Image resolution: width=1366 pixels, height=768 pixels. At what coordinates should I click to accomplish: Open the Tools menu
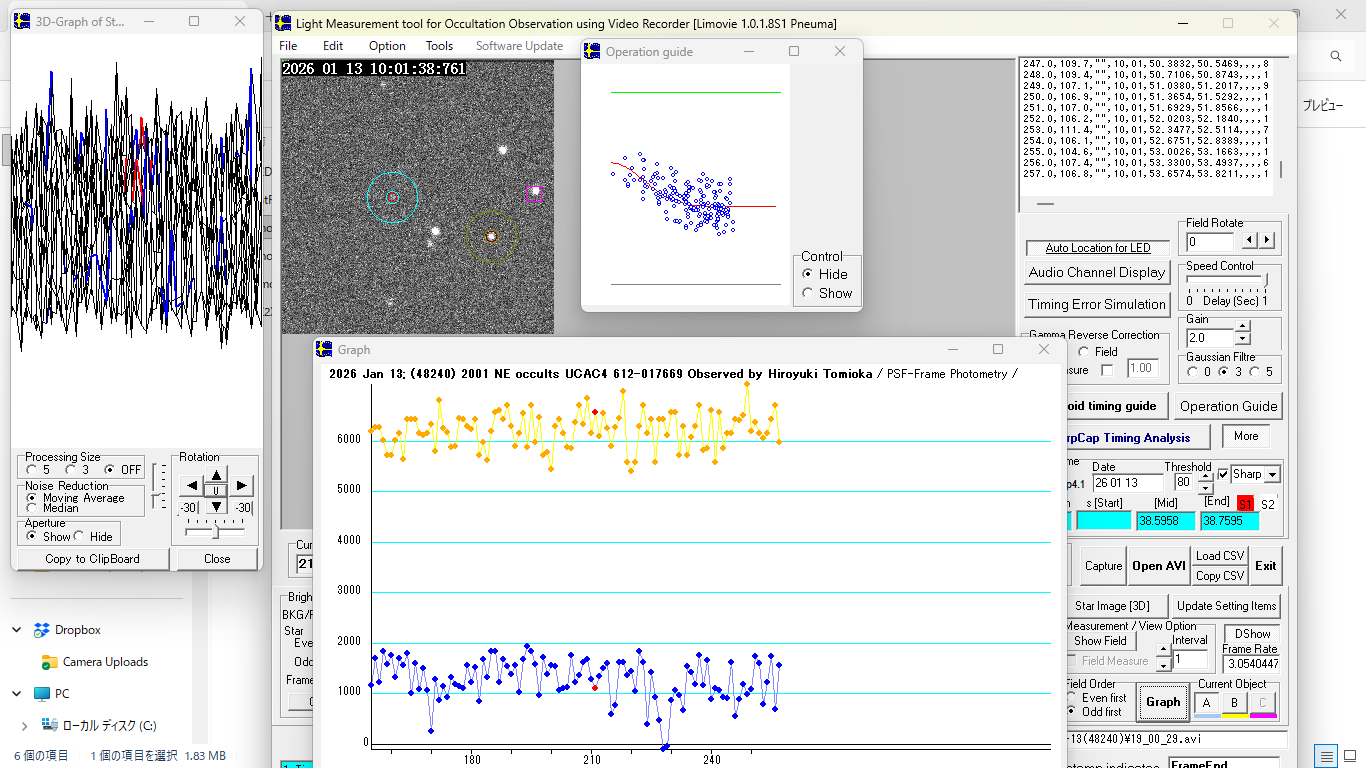pyautogui.click(x=439, y=46)
